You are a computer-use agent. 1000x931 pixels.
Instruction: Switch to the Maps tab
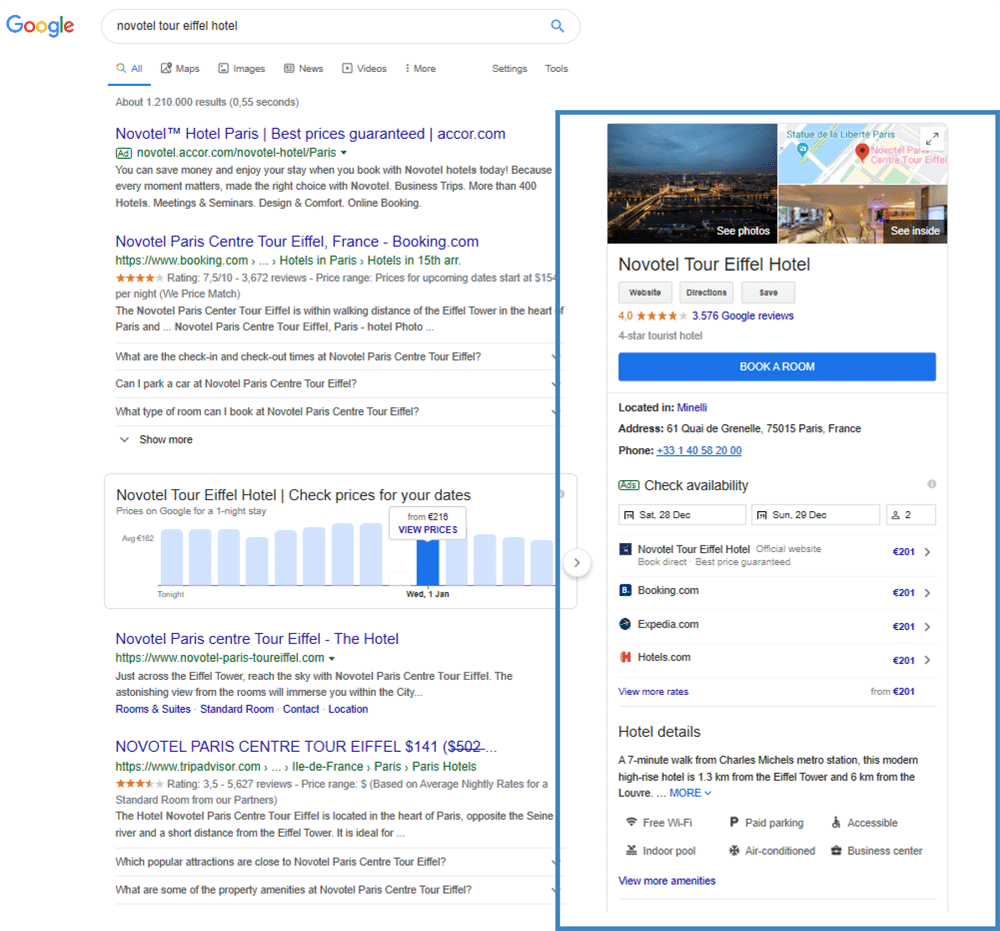(x=180, y=68)
